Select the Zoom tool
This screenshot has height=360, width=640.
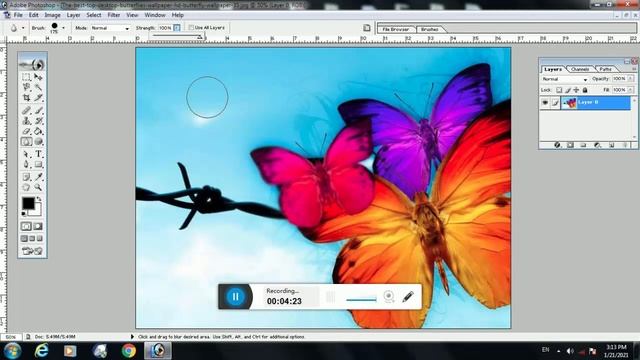[38, 187]
